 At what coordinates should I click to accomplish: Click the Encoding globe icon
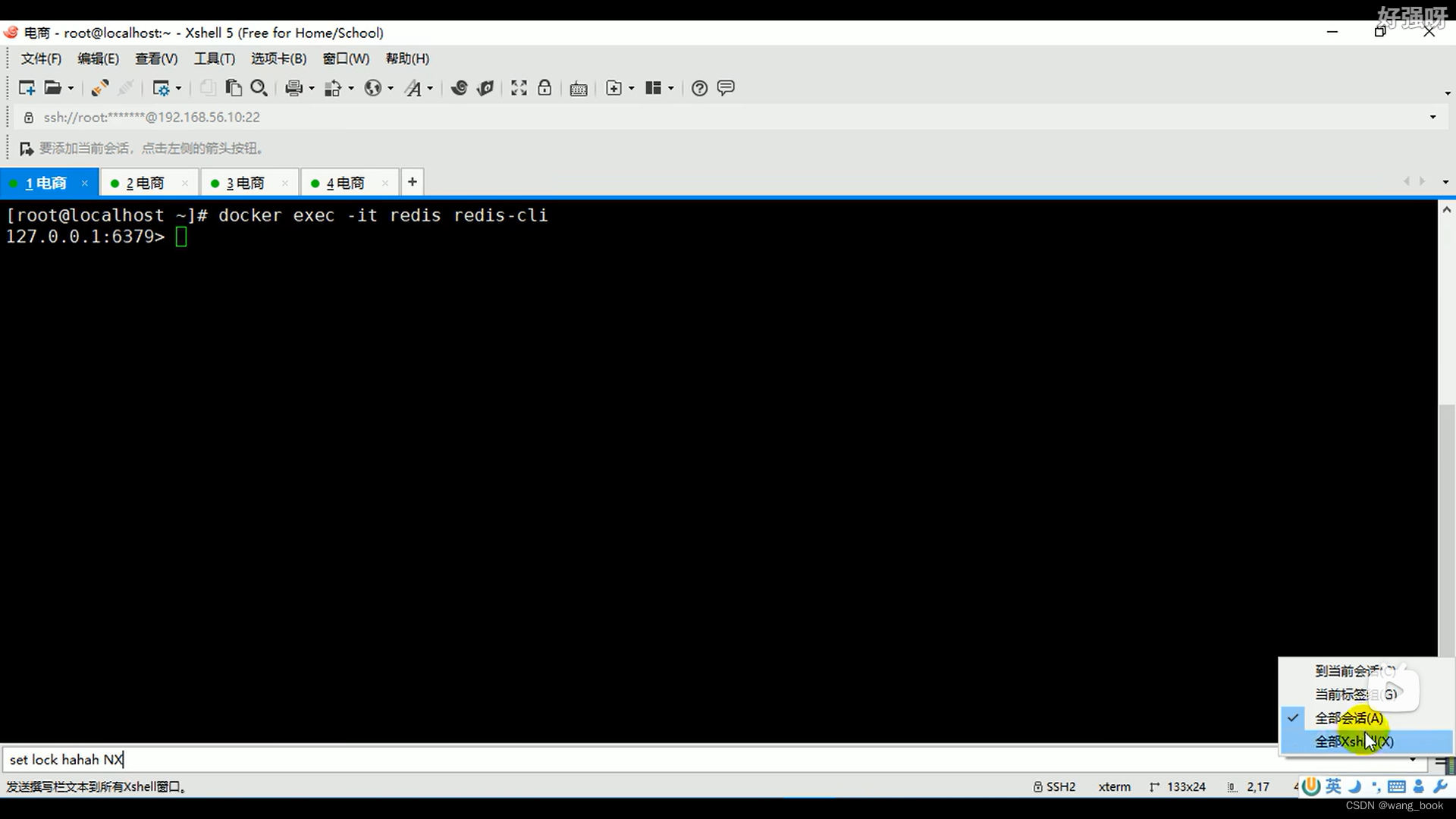372,88
